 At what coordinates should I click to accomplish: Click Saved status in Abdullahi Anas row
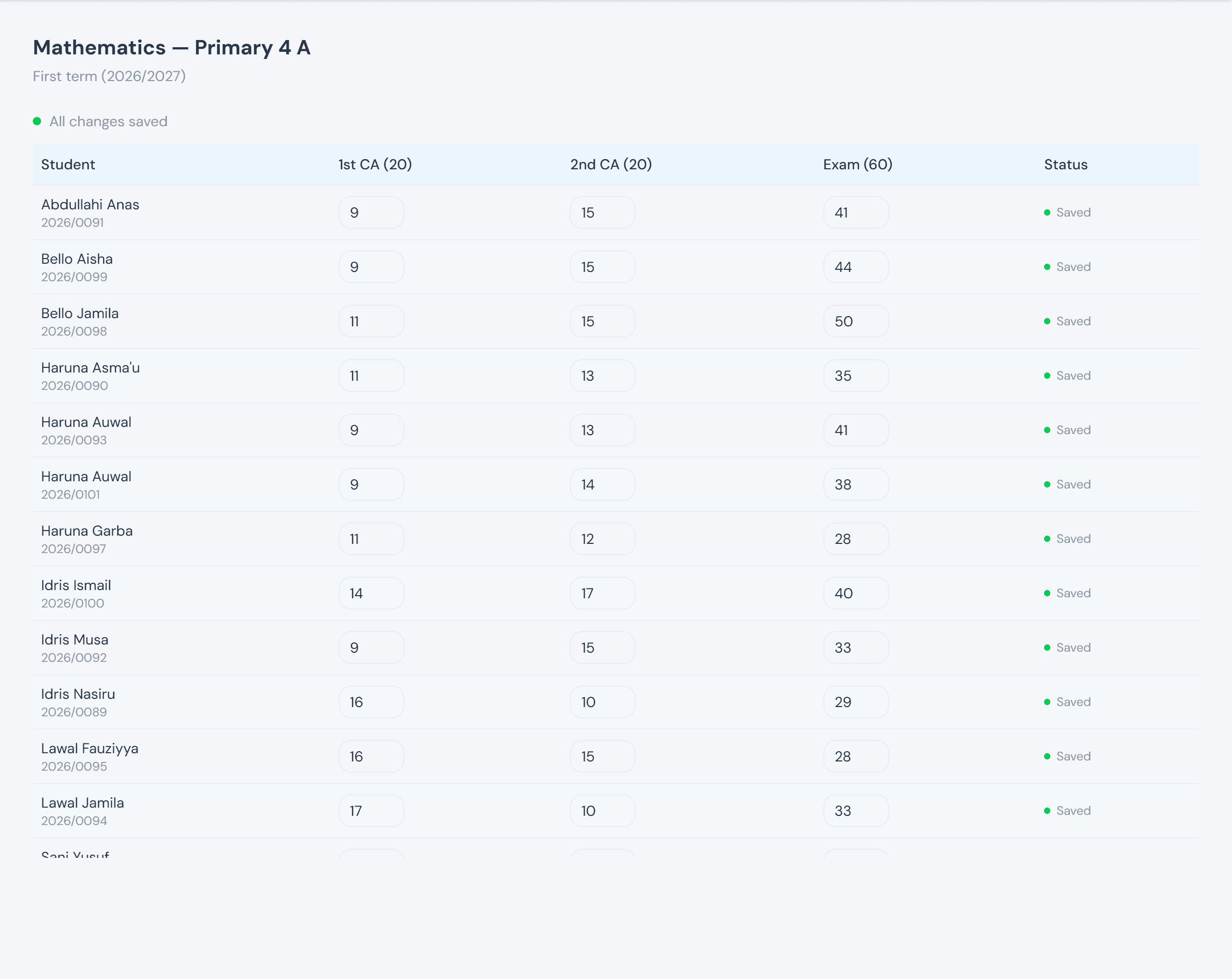pos(1067,212)
